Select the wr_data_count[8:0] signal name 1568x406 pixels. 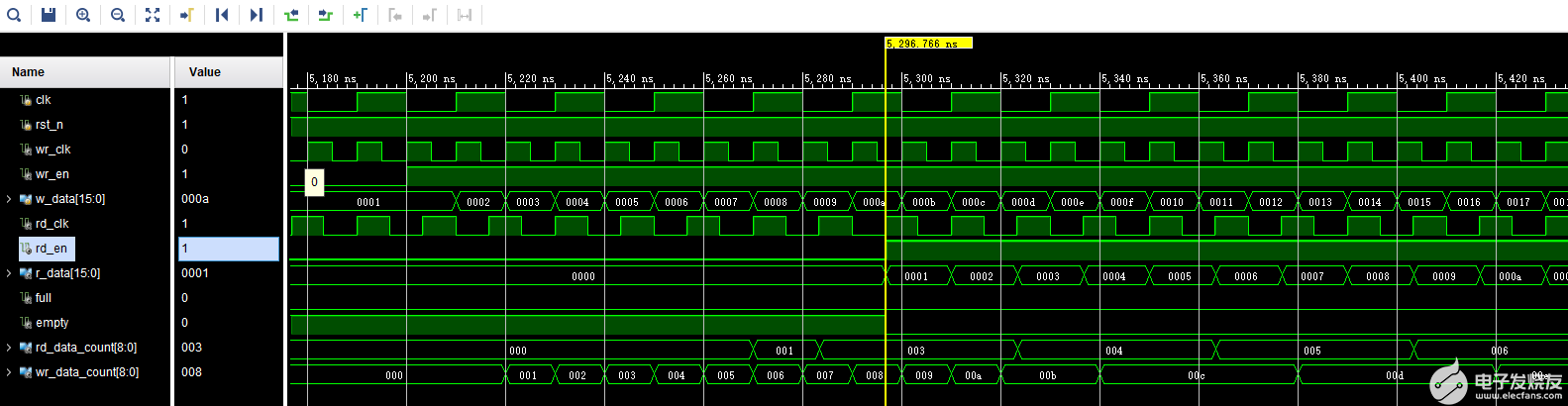coord(87,372)
